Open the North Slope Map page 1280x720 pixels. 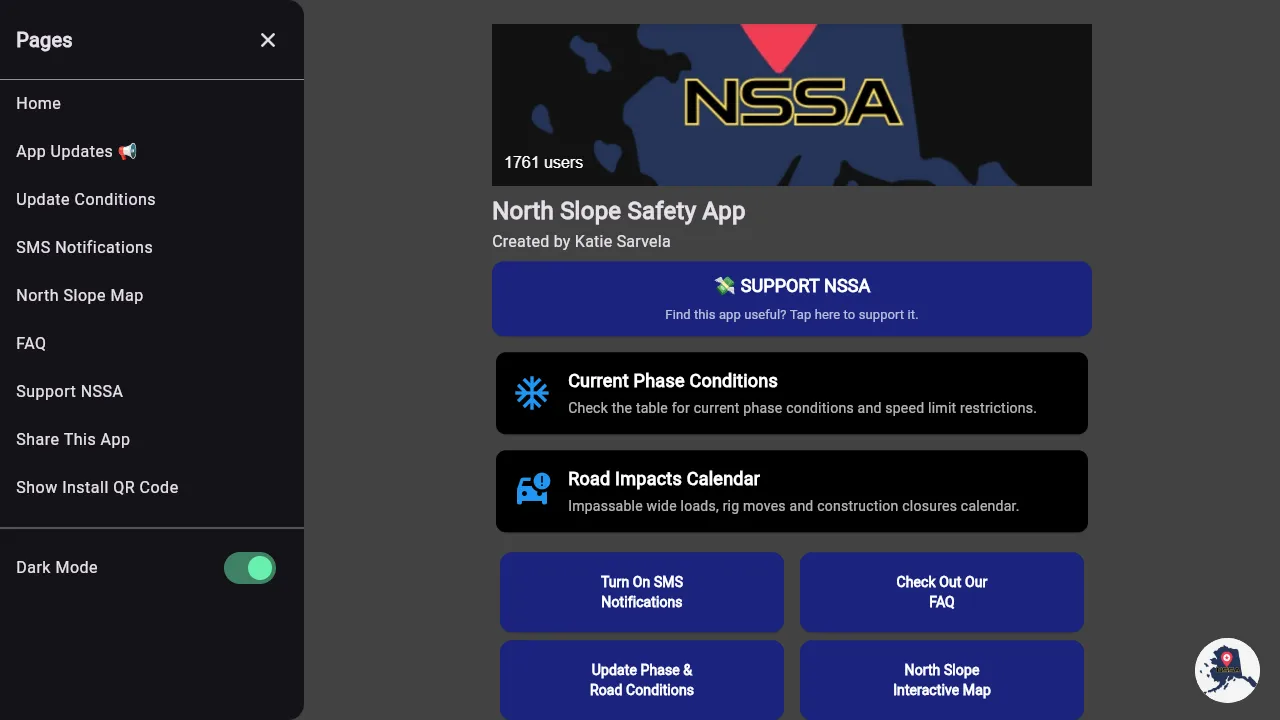(x=79, y=295)
